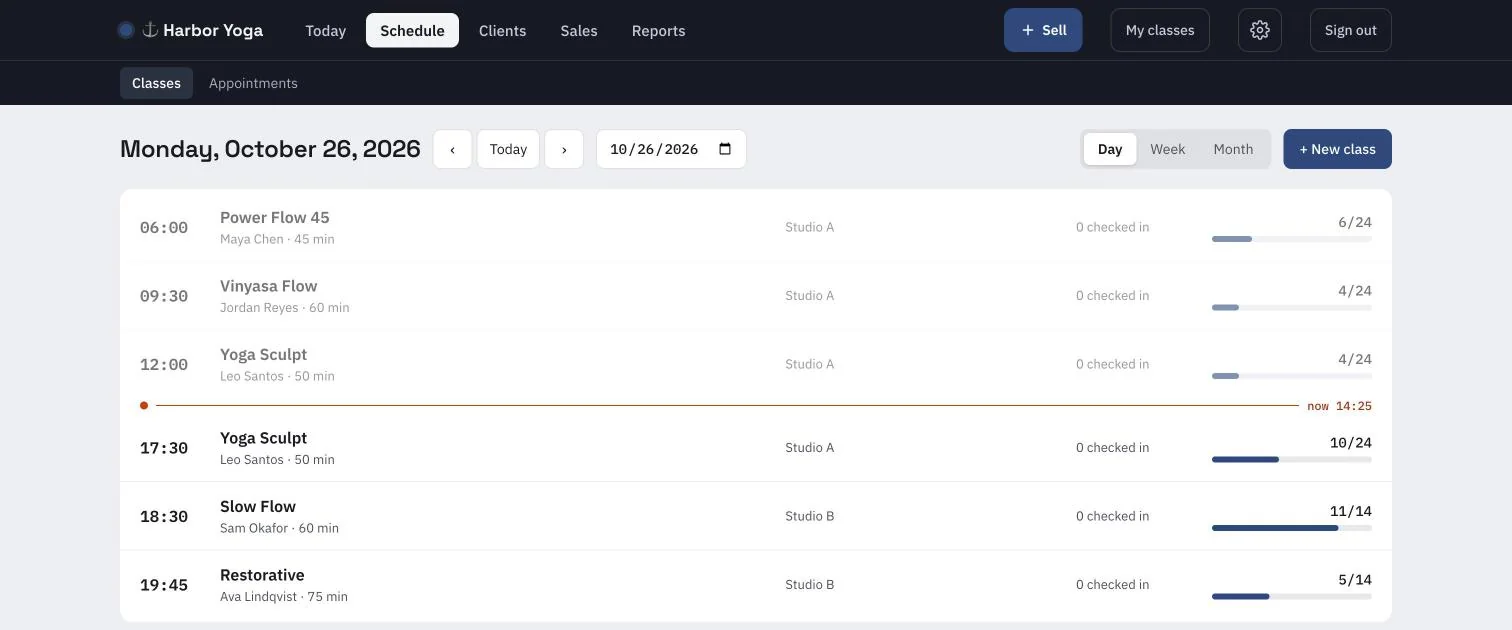Open the 12:00 Yoga Sculpt class
This screenshot has width=1512, height=630.
(756, 364)
